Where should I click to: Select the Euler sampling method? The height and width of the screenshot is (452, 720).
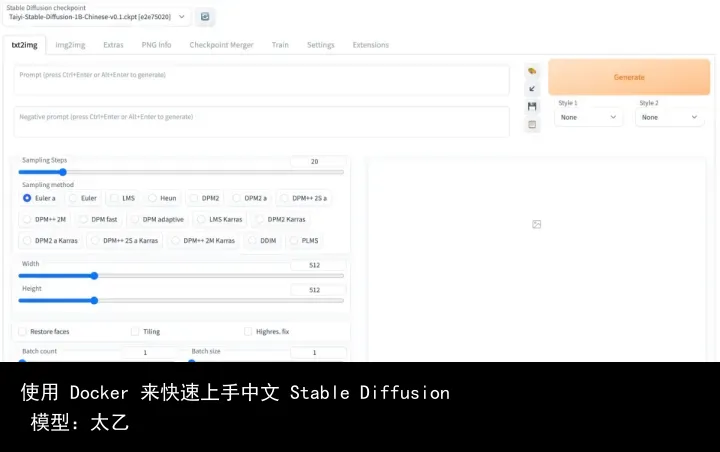tap(83, 198)
